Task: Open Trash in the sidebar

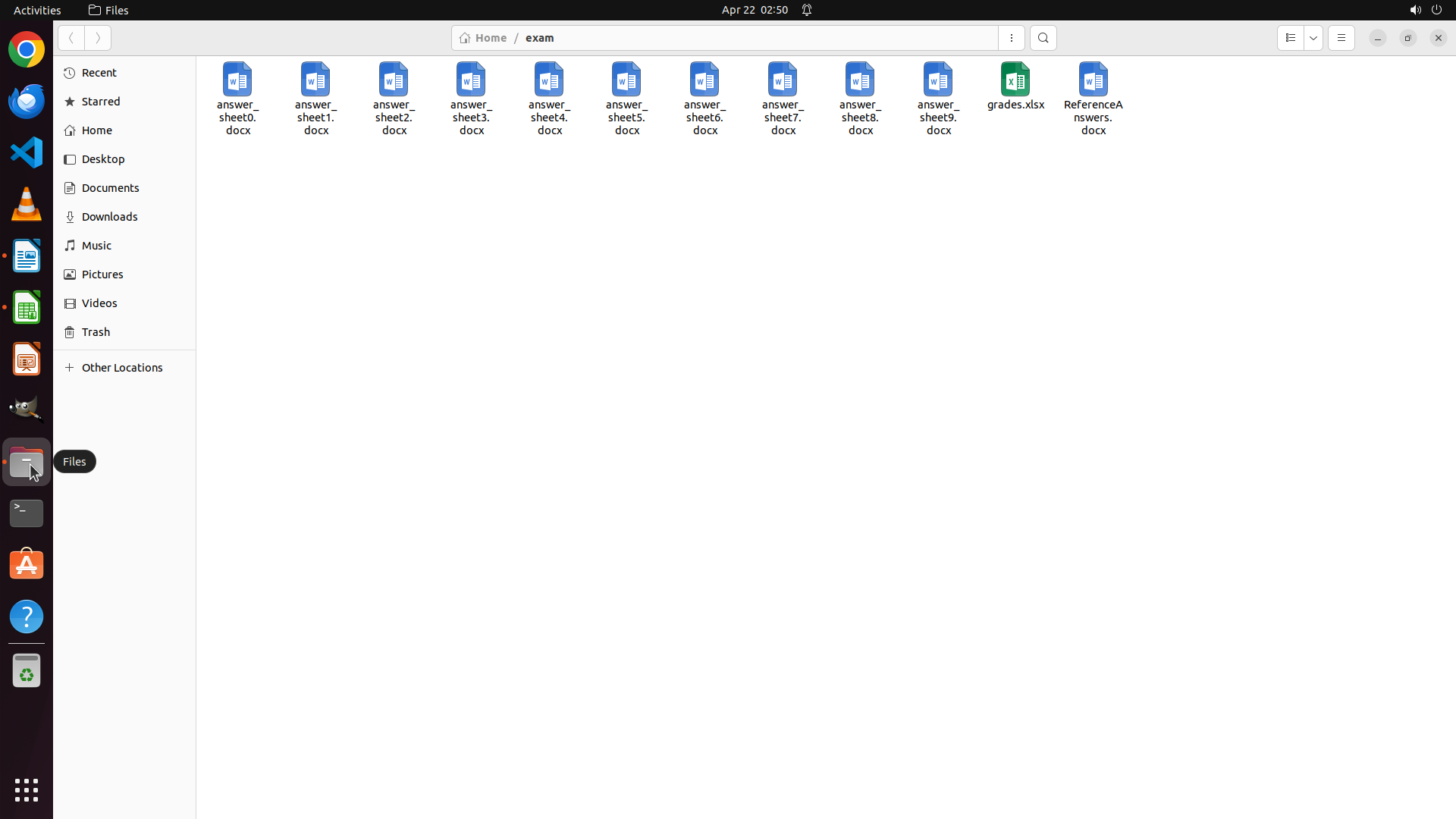Action: tap(96, 332)
